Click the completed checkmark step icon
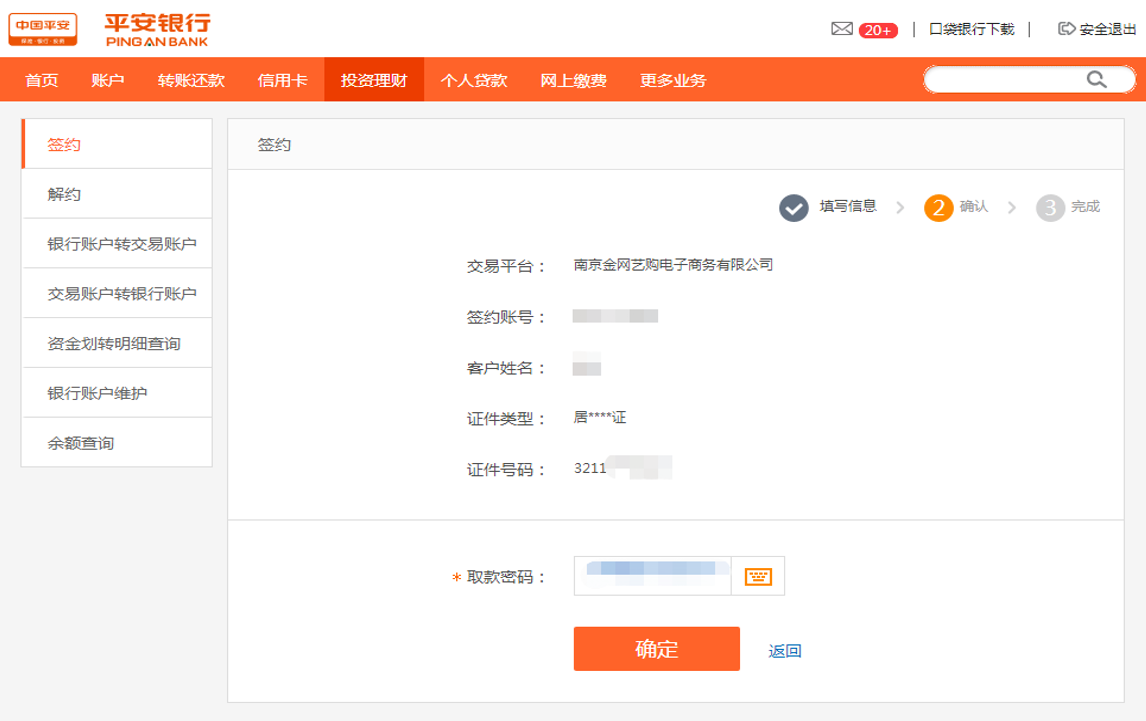 coord(793,208)
